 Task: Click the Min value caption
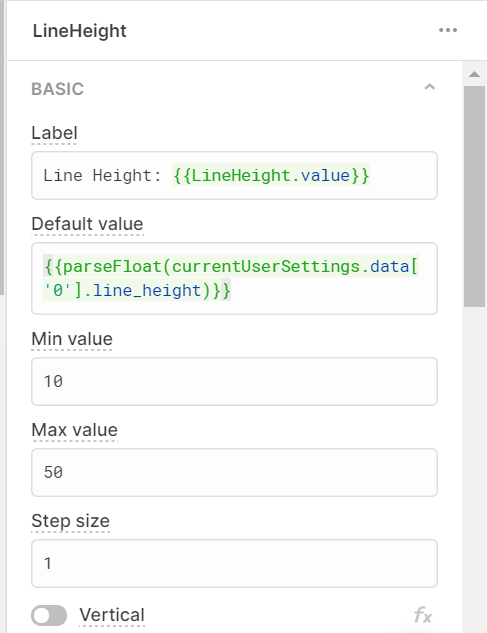click(x=72, y=339)
